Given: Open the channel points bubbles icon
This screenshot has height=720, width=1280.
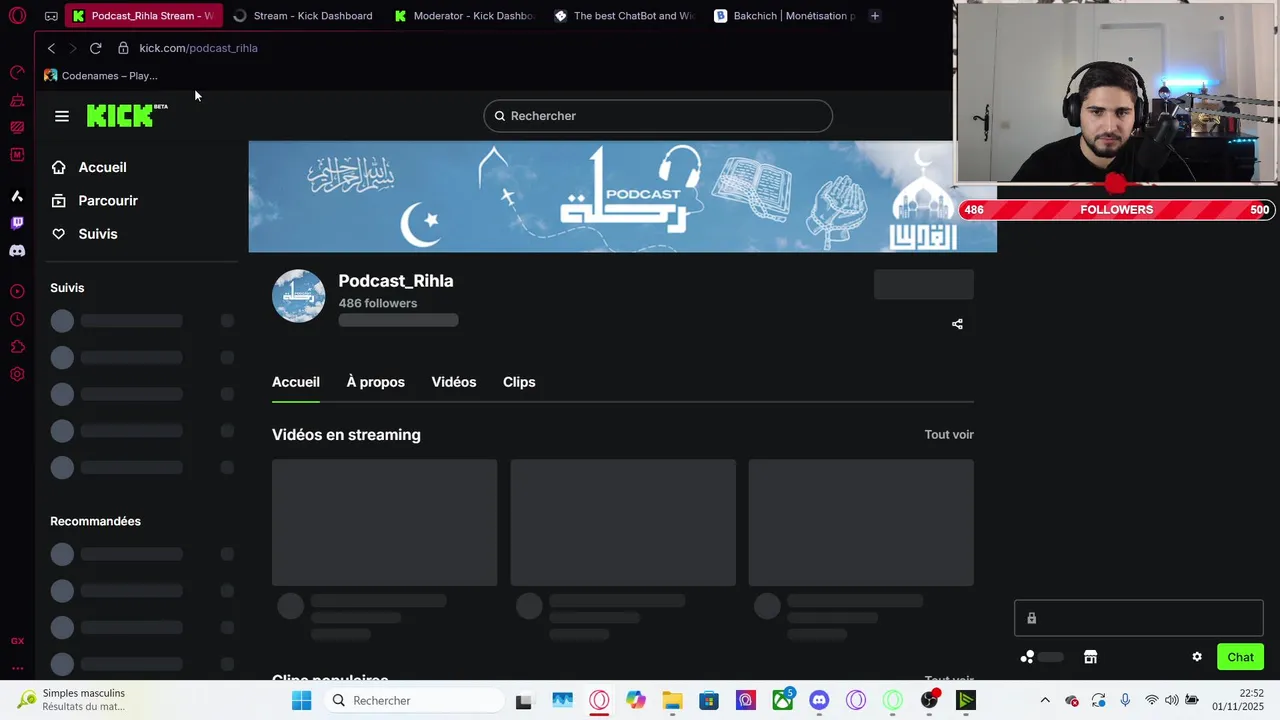Looking at the screenshot, I should point(1027,657).
